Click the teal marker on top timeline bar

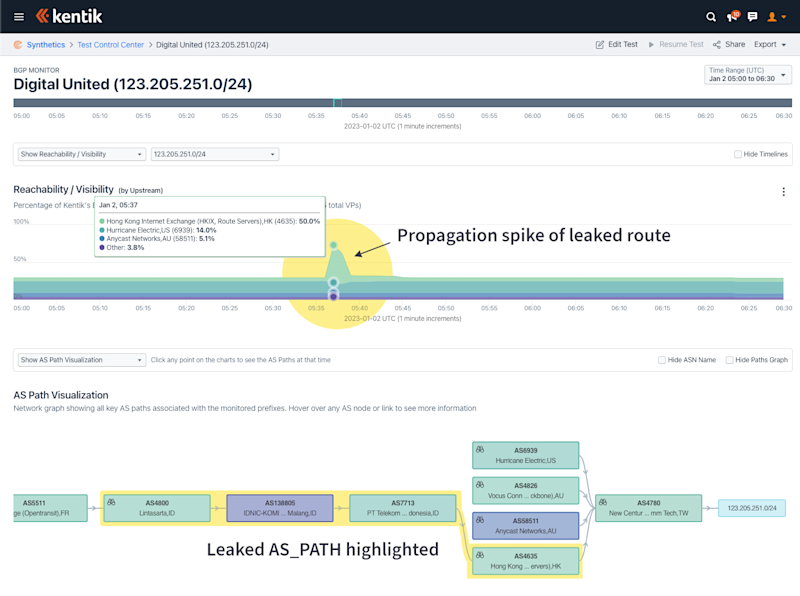337,103
